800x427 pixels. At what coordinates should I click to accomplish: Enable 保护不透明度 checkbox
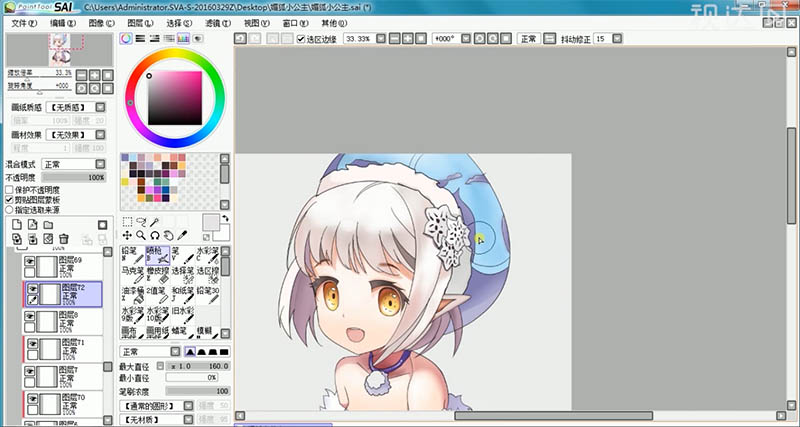[x=9, y=190]
